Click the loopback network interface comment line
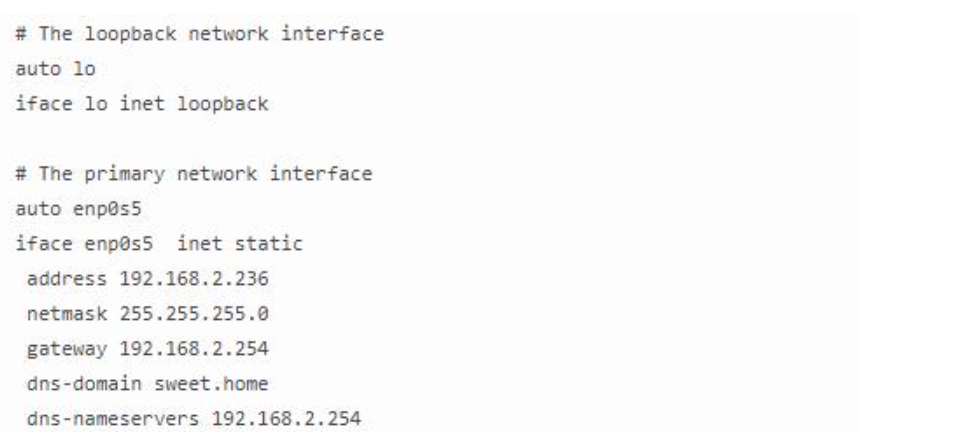This screenshot has height=432, width=962. click(200, 36)
